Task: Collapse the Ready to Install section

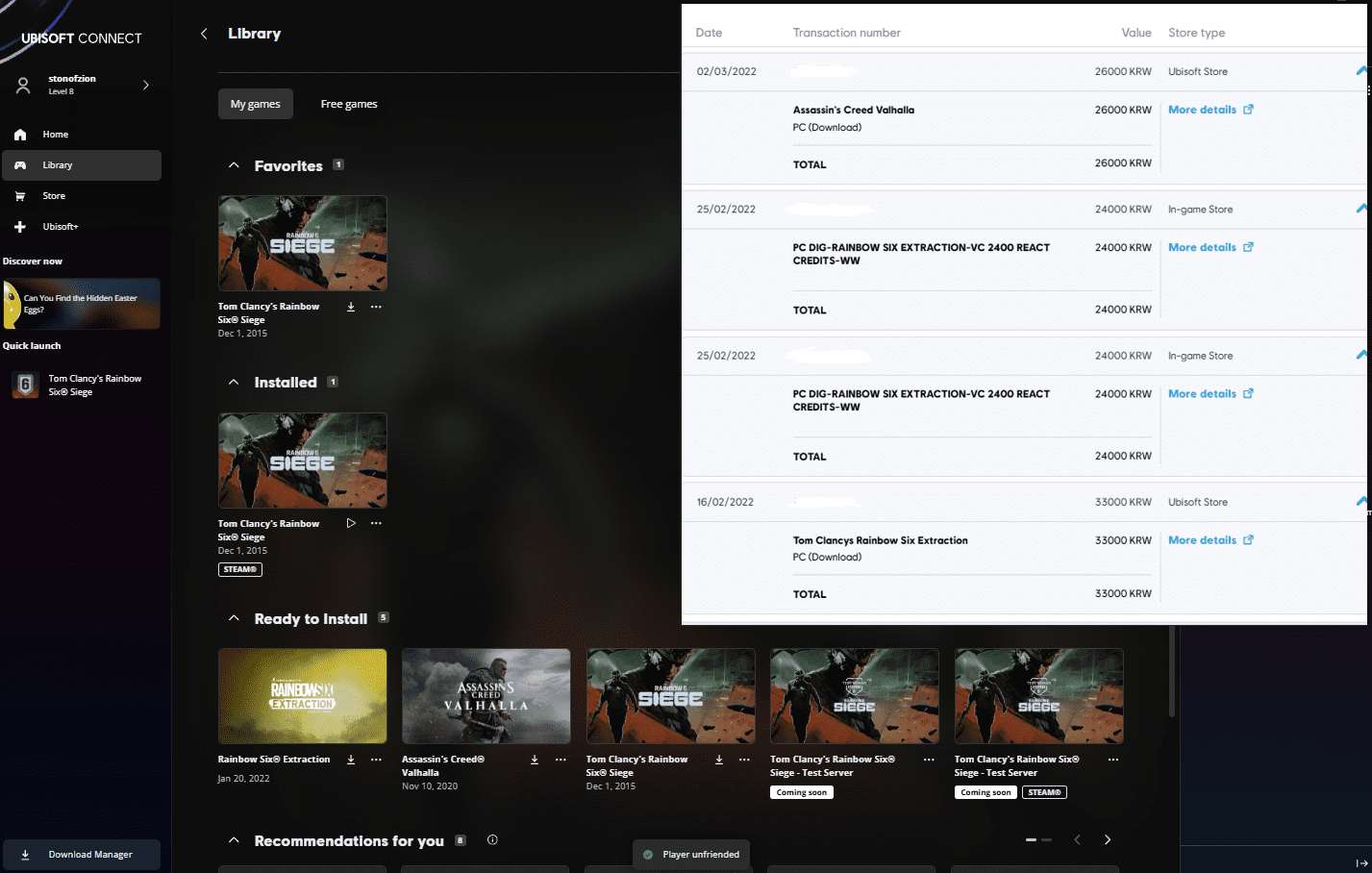Action: 233,618
